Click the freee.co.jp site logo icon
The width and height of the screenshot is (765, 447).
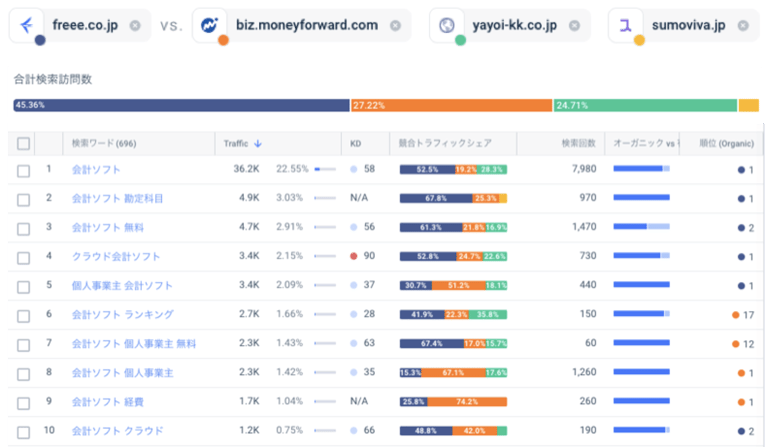point(27,24)
